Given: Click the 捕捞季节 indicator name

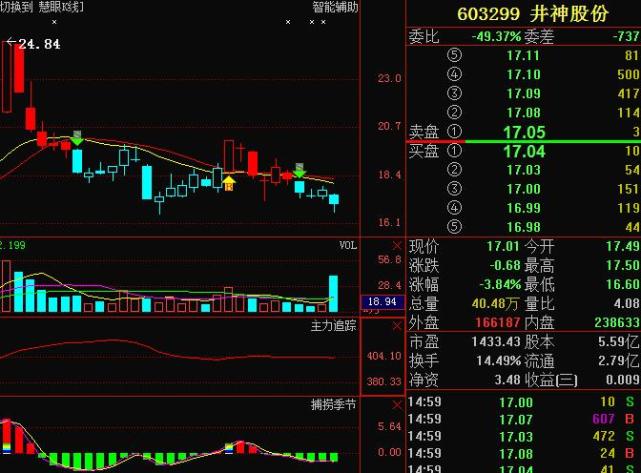Looking at the screenshot, I should pyautogui.click(x=333, y=407).
